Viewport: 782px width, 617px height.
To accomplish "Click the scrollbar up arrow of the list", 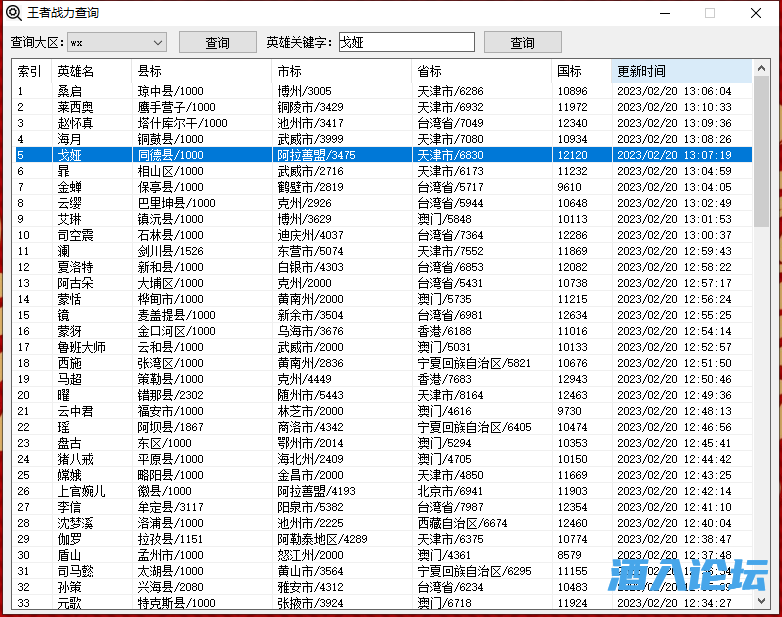I will click(x=761, y=69).
